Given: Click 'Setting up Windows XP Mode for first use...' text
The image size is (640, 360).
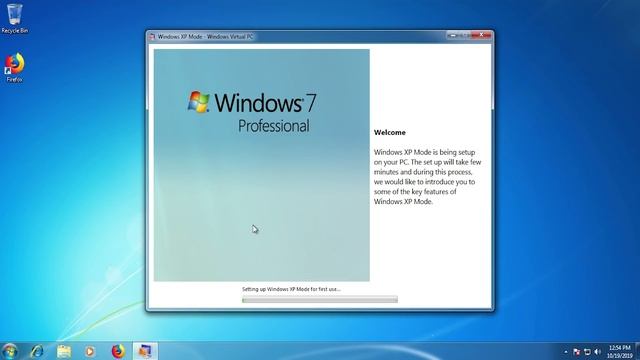Looking at the screenshot, I should pos(291,289).
